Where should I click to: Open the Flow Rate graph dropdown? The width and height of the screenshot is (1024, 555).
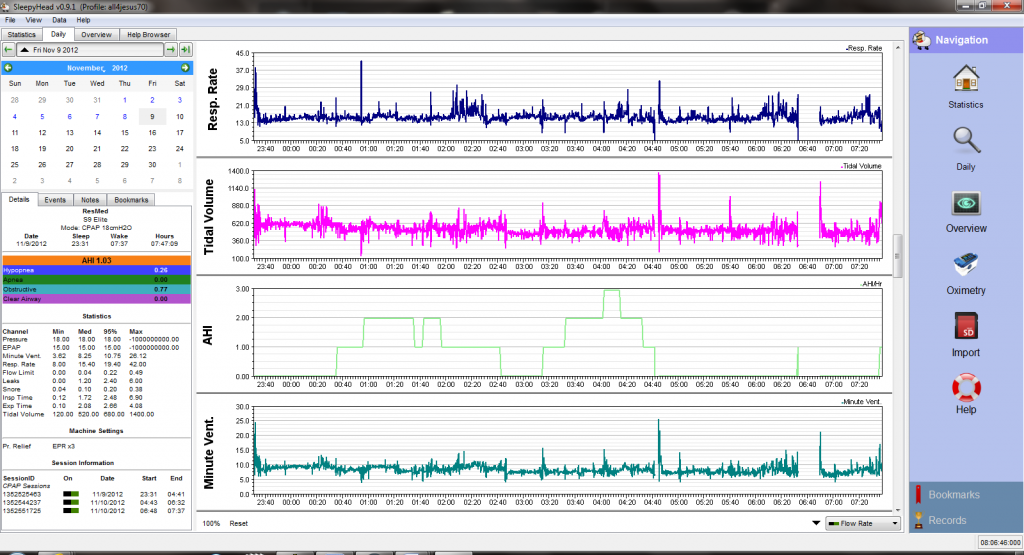pyautogui.click(x=863, y=524)
